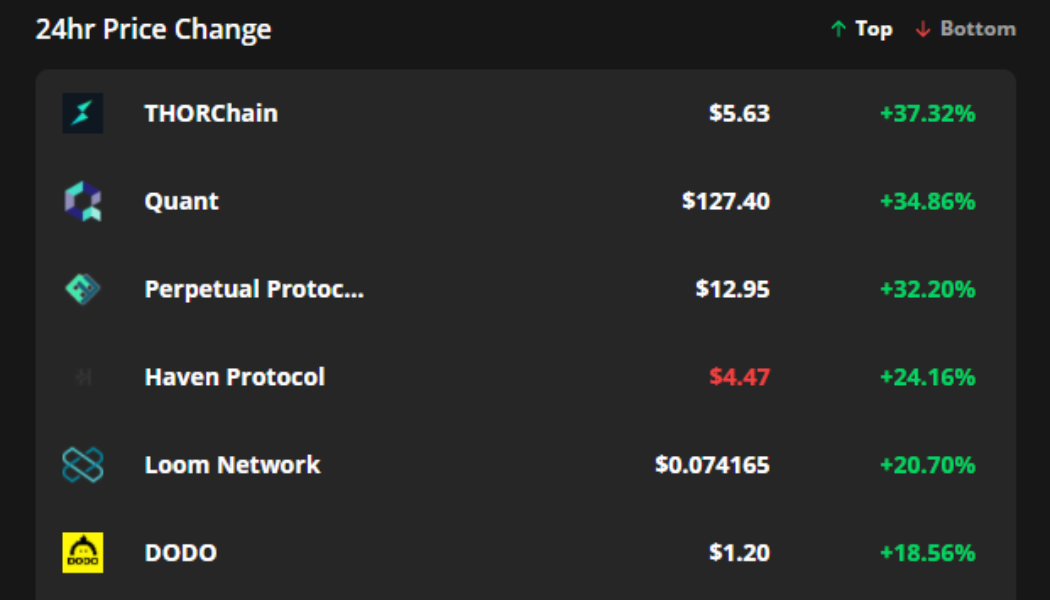This screenshot has height=600, width=1050.
Task: Click the Quant coin logo icon
Action: 83,201
